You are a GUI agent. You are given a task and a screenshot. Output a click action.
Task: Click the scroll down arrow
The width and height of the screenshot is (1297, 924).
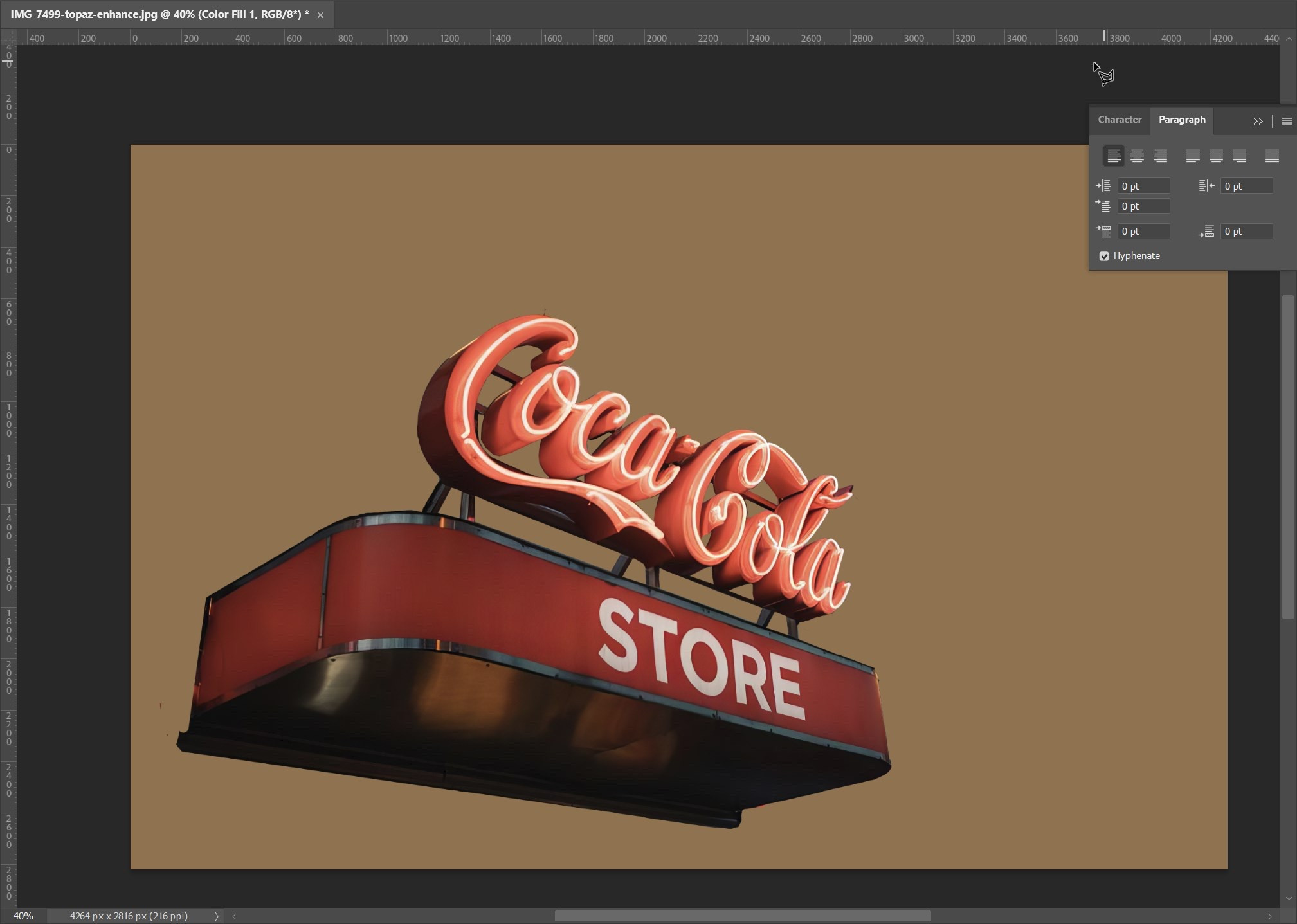tap(1289, 898)
